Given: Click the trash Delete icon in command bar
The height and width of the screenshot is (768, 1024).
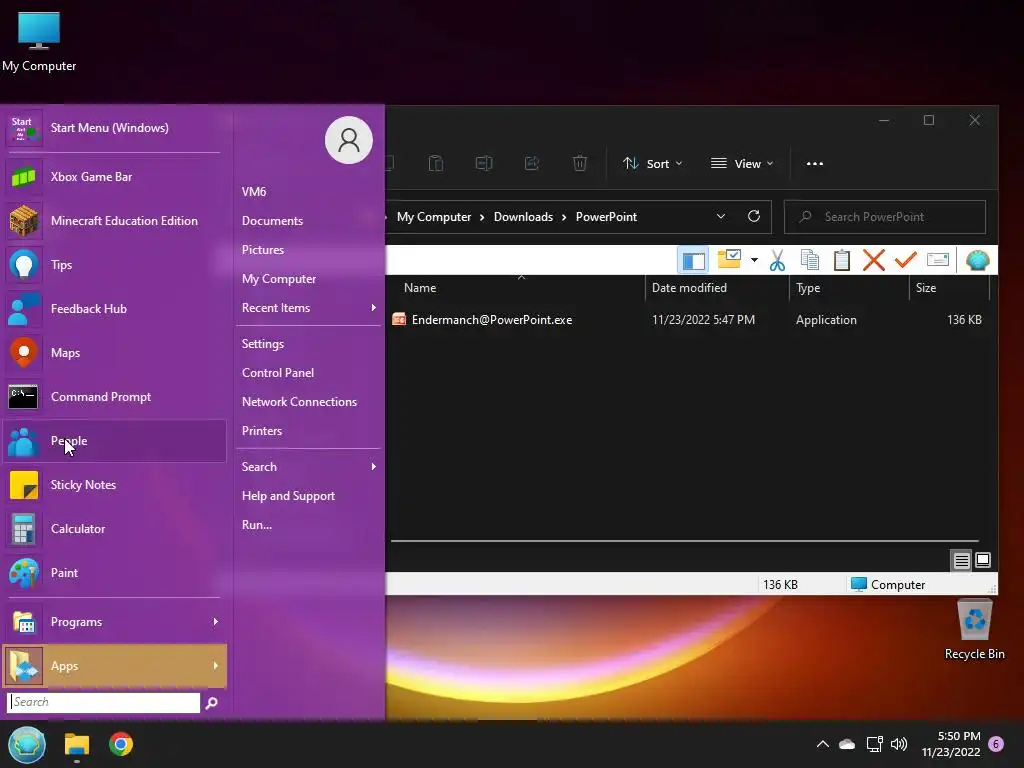Looking at the screenshot, I should tap(580, 163).
